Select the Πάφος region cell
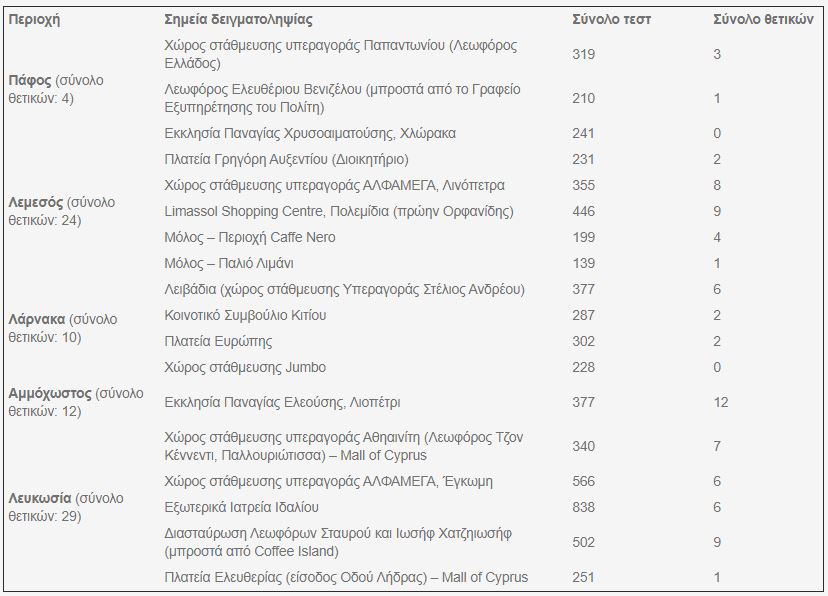828x596 pixels. [56, 89]
